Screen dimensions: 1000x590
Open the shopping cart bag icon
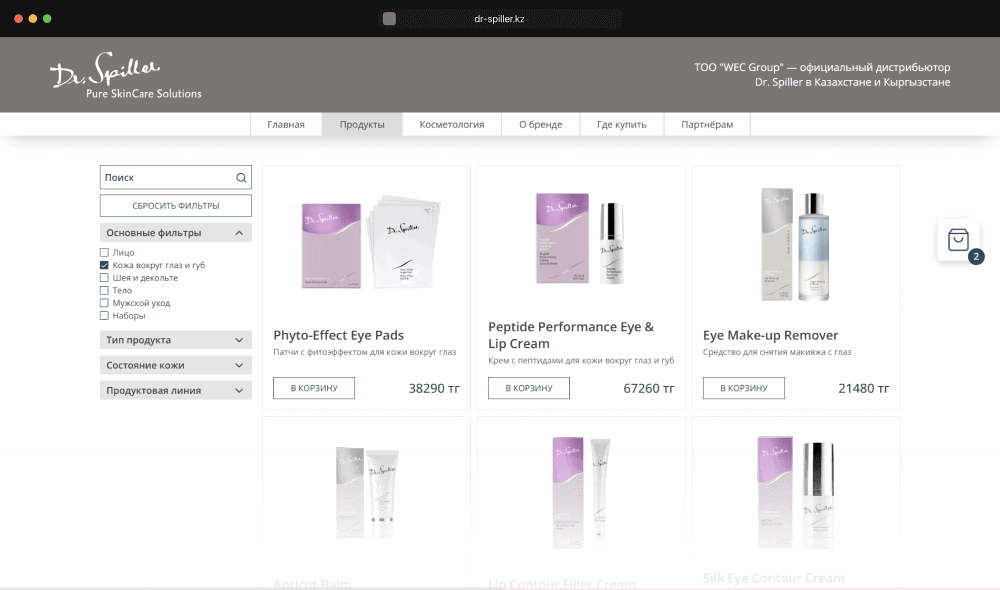(957, 239)
